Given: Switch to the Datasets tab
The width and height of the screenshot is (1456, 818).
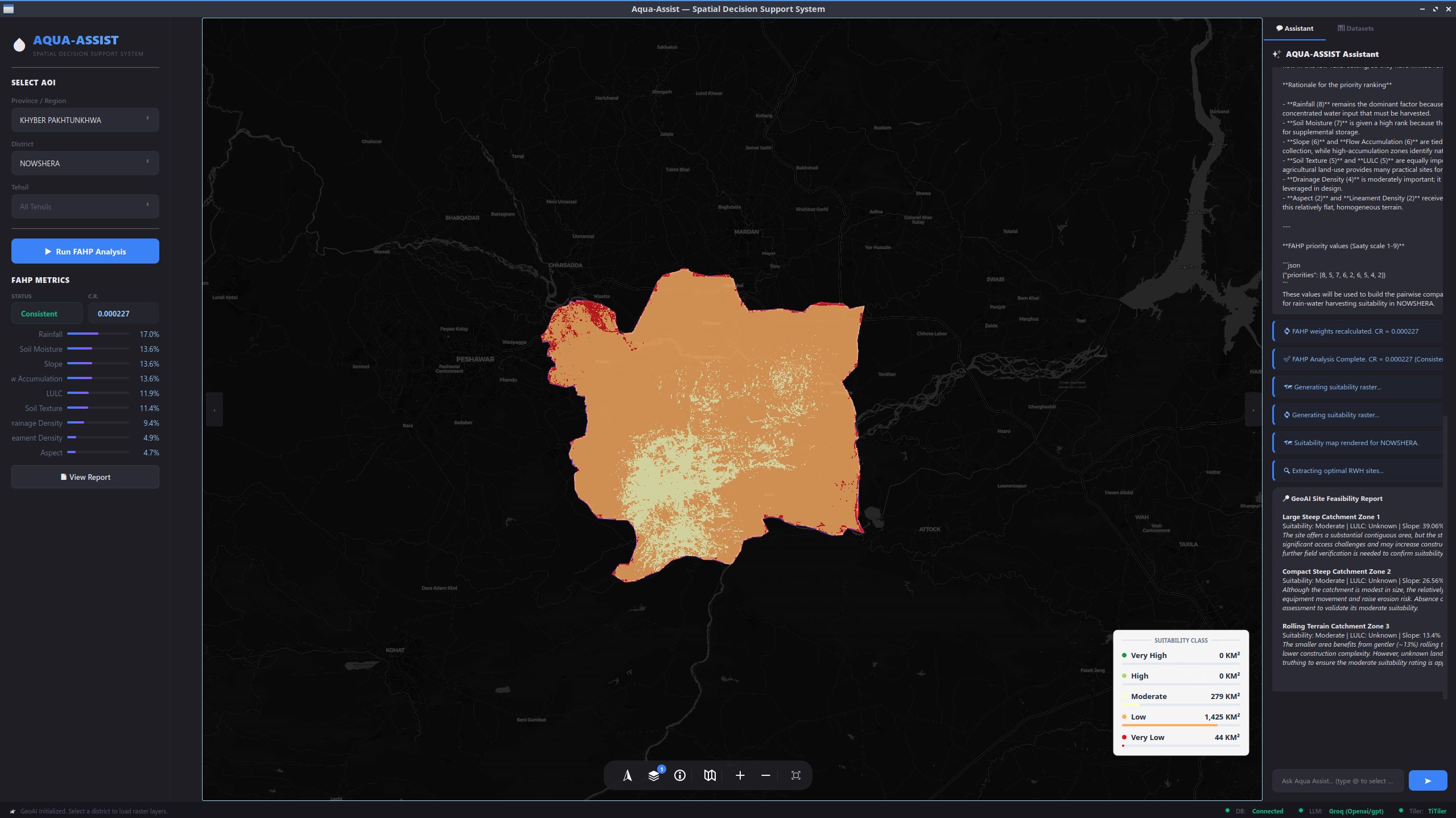Looking at the screenshot, I should pyautogui.click(x=1355, y=28).
